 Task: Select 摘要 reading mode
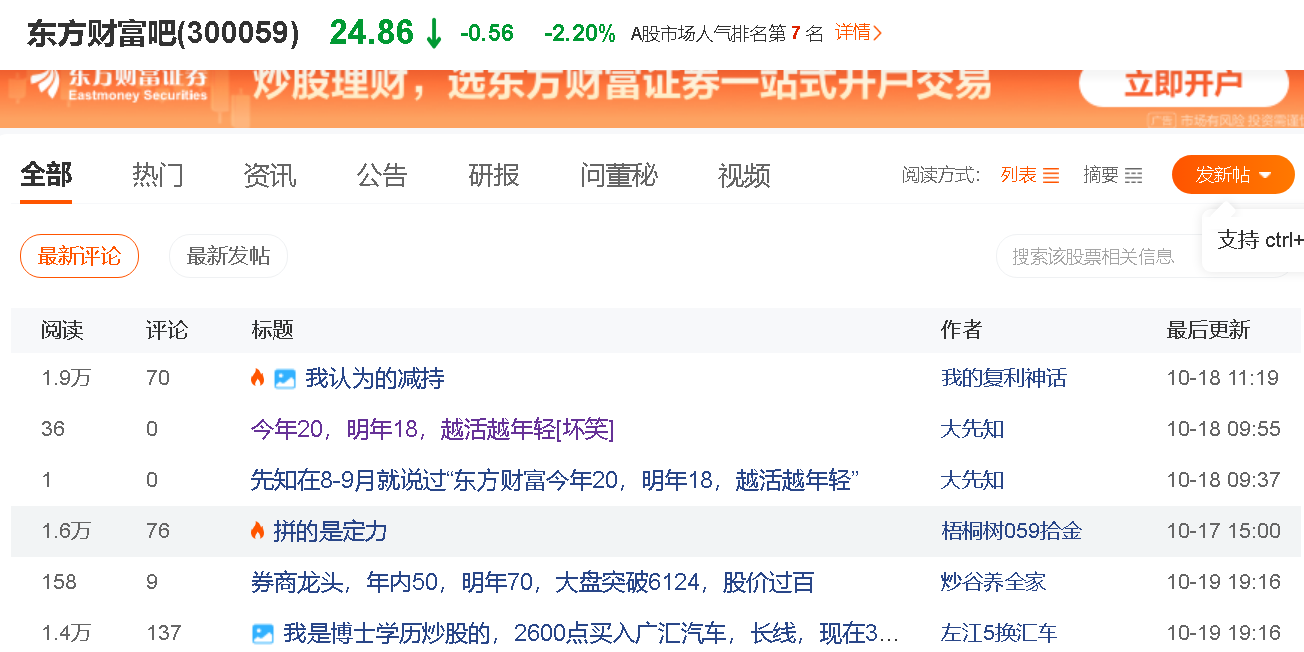coord(1101,175)
